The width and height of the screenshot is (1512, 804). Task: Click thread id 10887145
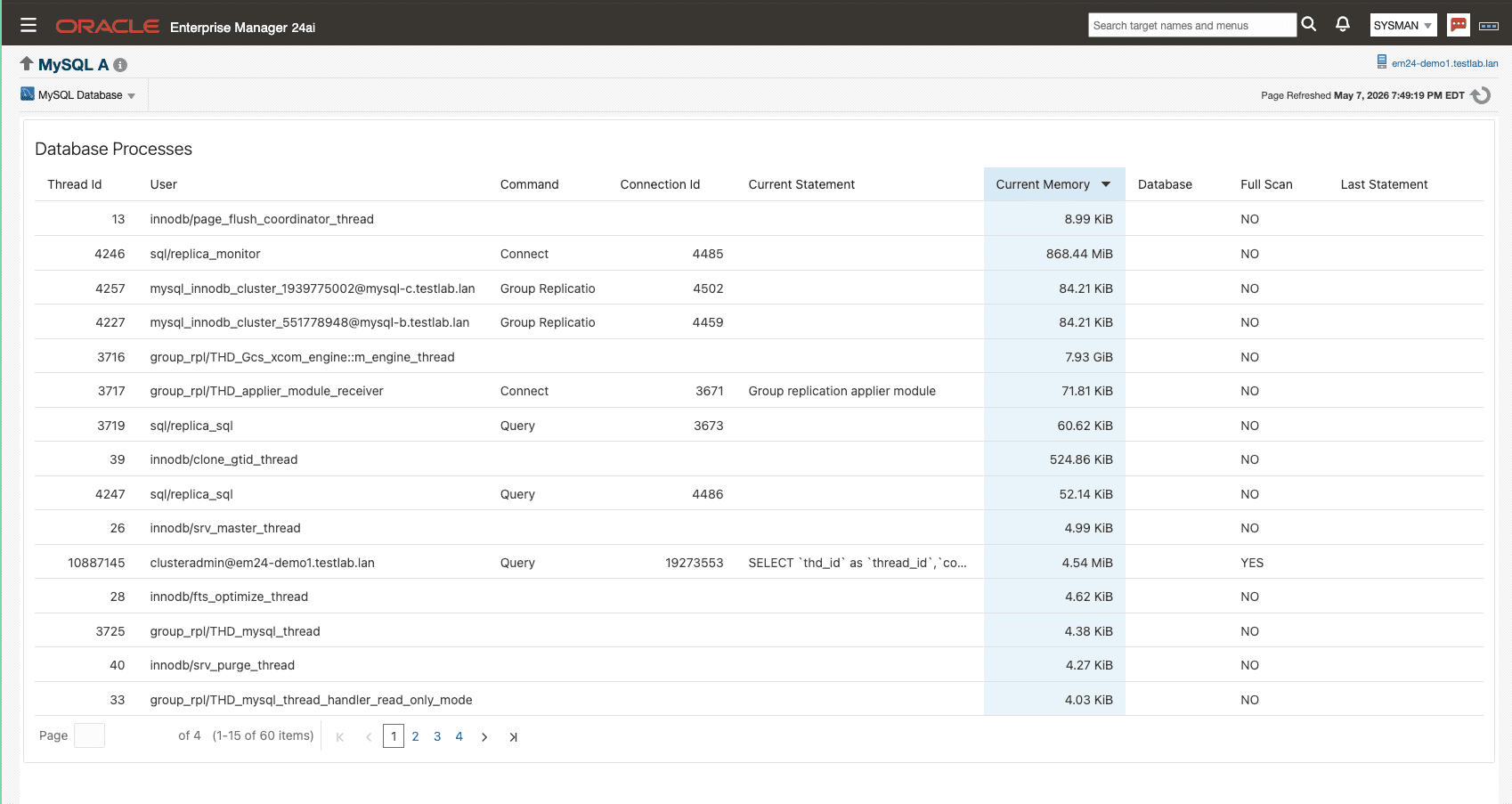pos(96,563)
